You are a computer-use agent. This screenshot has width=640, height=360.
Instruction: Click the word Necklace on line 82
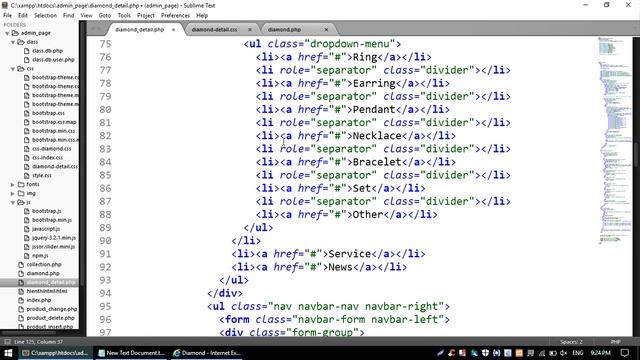coord(377,136)
